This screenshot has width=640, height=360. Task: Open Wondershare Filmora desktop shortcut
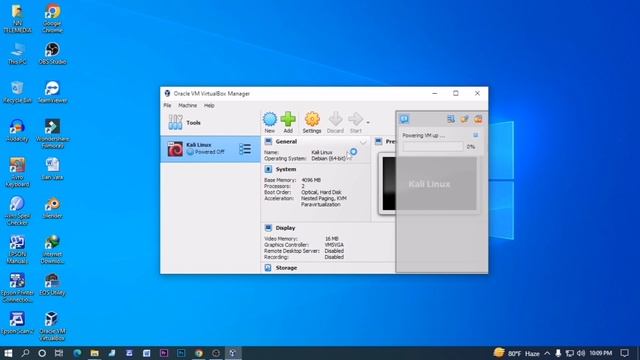pos(52,134)
